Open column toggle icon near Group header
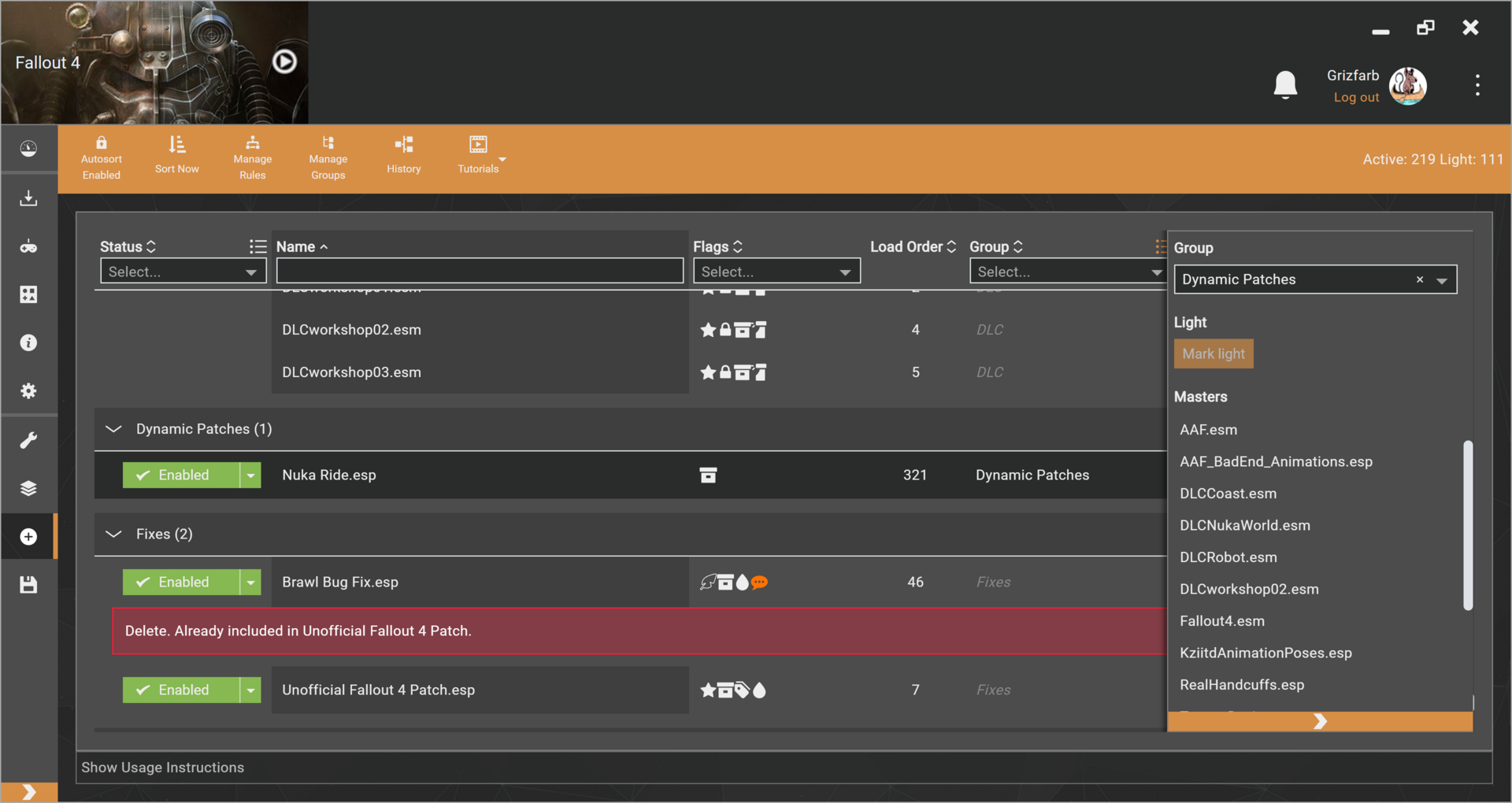Image resolution: width=1512 pixels, height=803 pixels. (1160, 246)
